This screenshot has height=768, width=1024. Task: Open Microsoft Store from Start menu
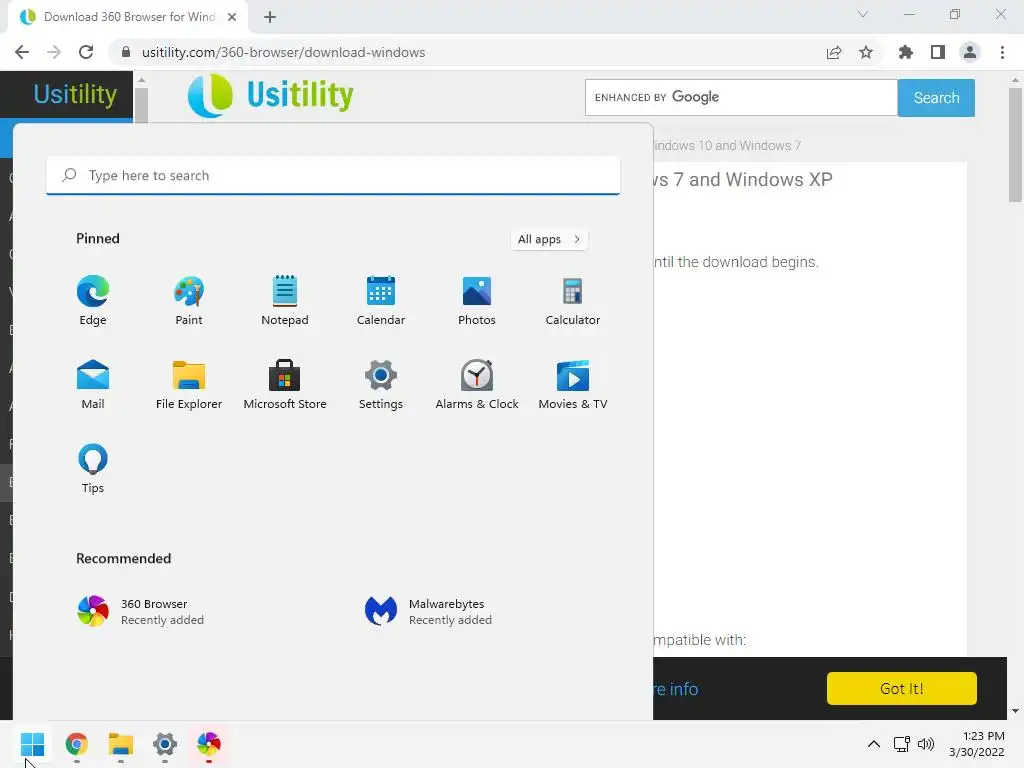point(285,384)
